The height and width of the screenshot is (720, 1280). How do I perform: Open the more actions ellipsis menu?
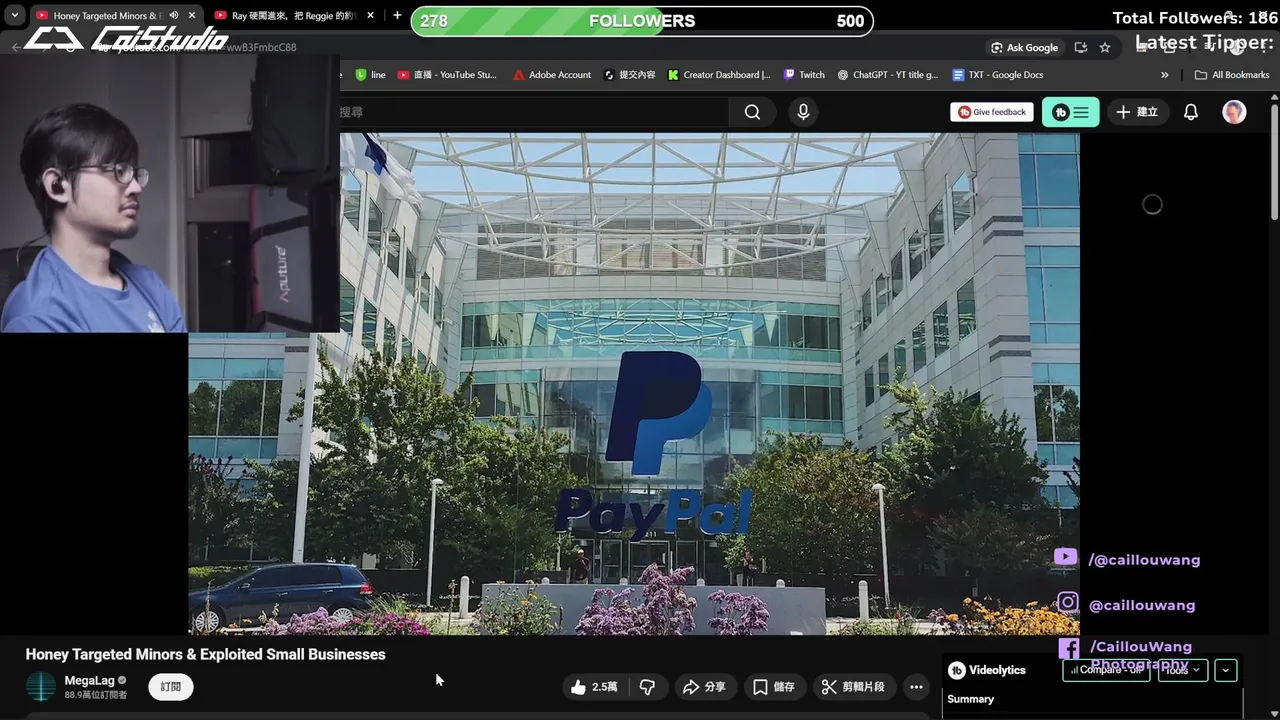click(916, 687)
